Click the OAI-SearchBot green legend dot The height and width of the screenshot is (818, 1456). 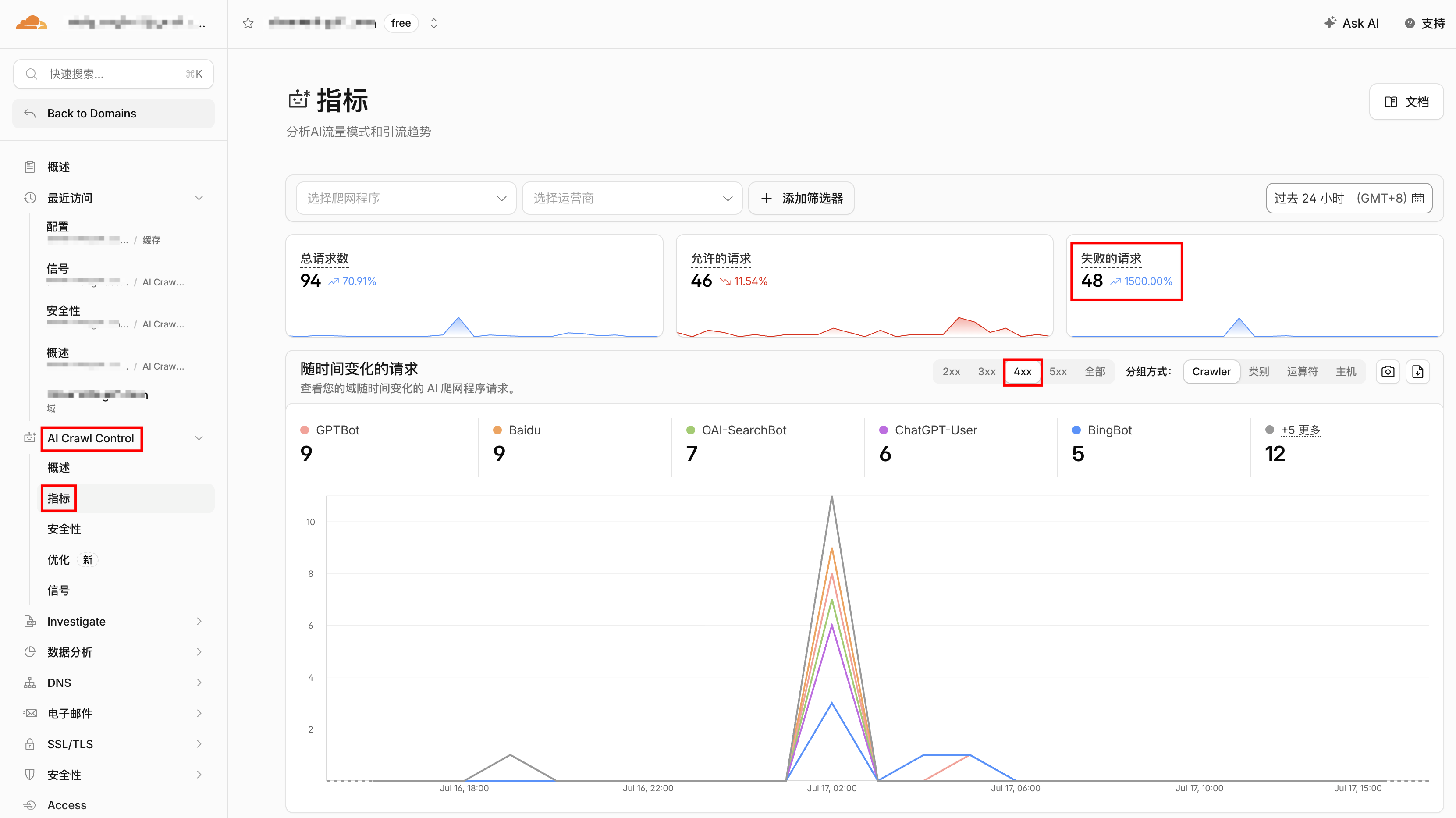tap(691, 430)
